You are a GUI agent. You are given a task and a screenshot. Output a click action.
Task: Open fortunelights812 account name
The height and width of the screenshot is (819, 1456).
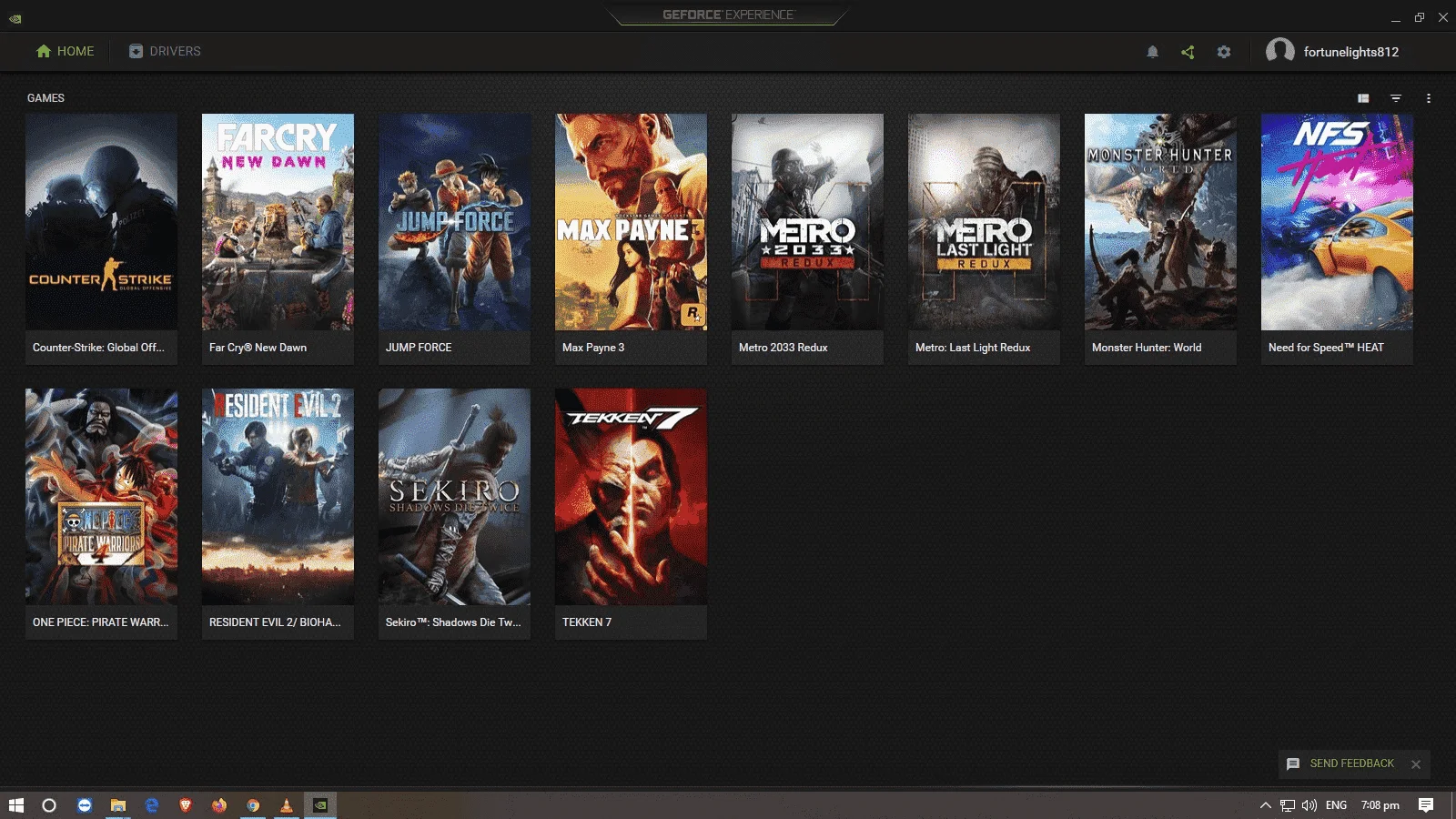(1350, 52)
